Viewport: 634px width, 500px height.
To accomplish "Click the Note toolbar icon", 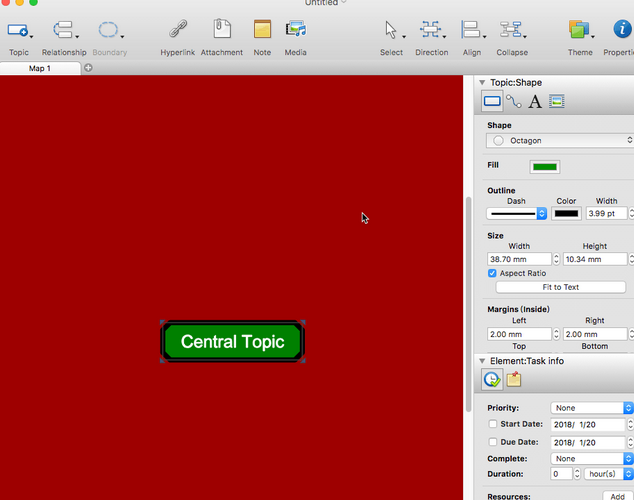I will point(262,29).
